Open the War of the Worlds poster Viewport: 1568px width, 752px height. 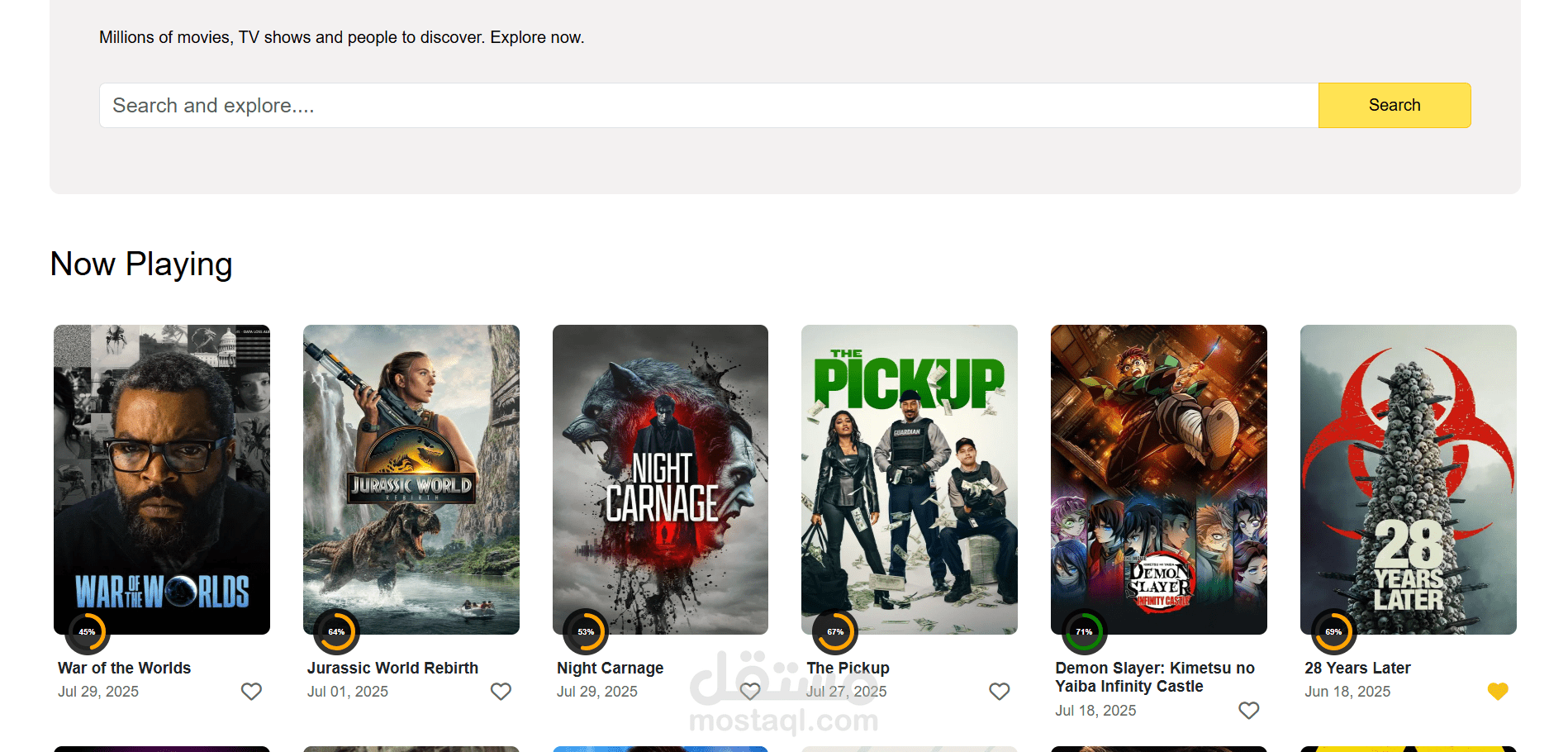pyautogui.click(x=162, y=479)
